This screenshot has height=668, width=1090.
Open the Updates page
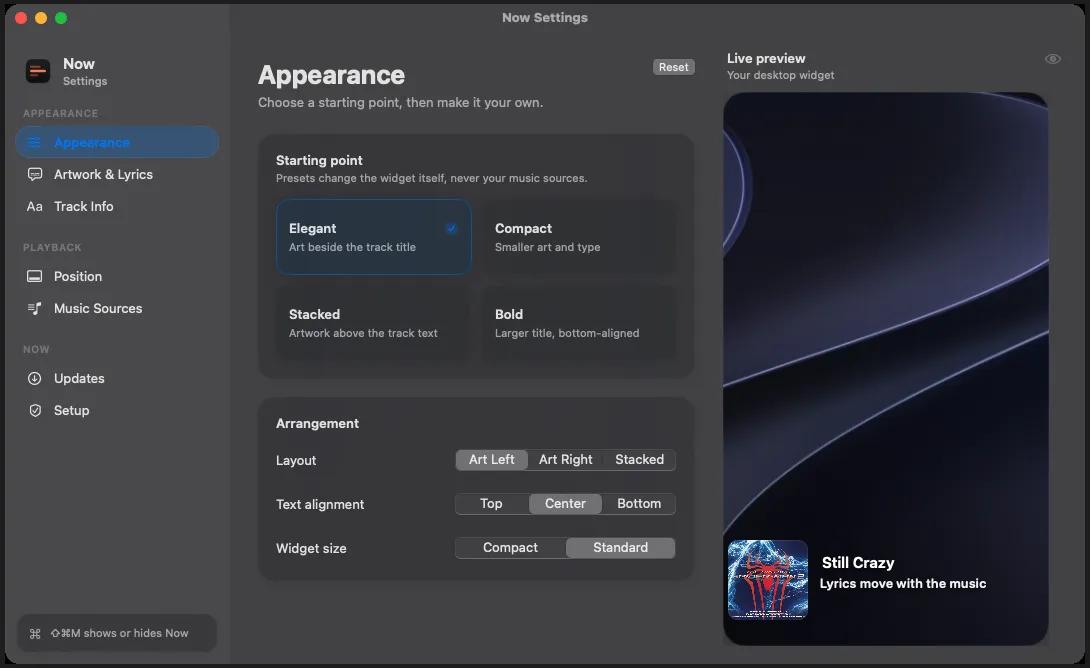click(117, 379)
